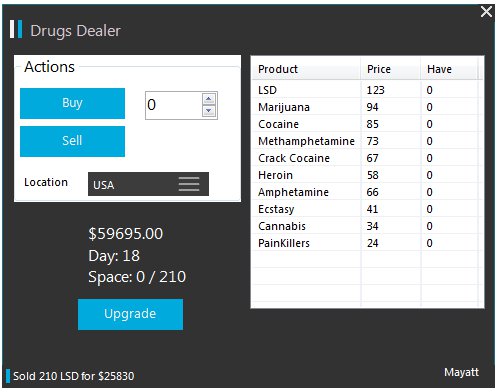This screenshot has height=392, width=497.
Task: Click the Day: 18 label
Action: [x=114, y=256]
